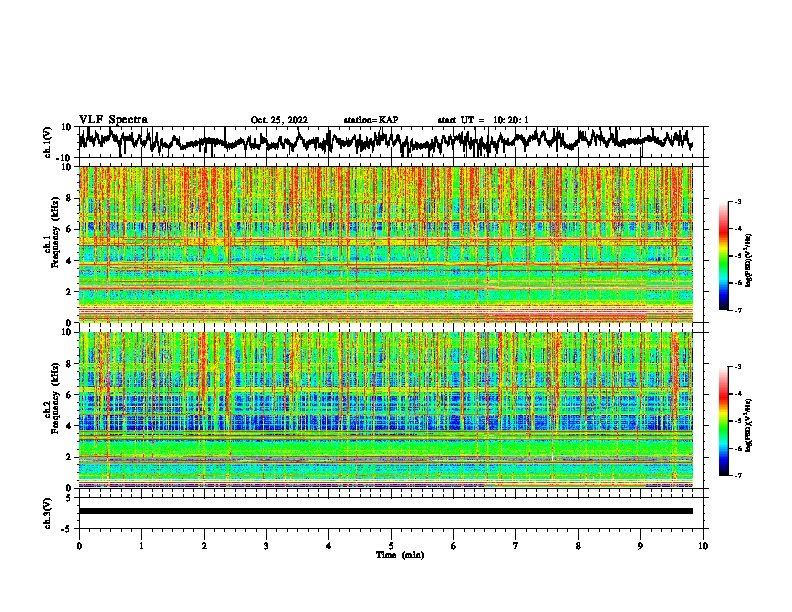
Task: Click the 2 kHz tick on ch.2 frequency axis
Action: coord(69,457)
